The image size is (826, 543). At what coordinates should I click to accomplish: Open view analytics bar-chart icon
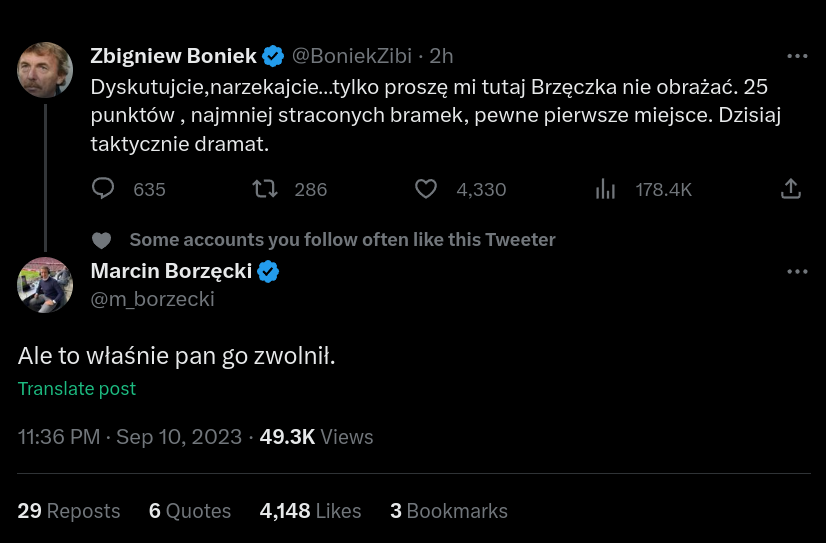605,189
